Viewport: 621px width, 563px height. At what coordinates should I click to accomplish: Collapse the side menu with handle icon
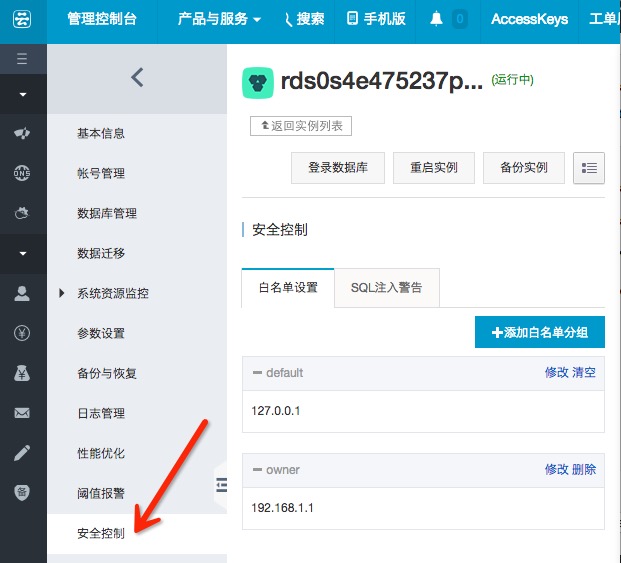coord(221,485)
